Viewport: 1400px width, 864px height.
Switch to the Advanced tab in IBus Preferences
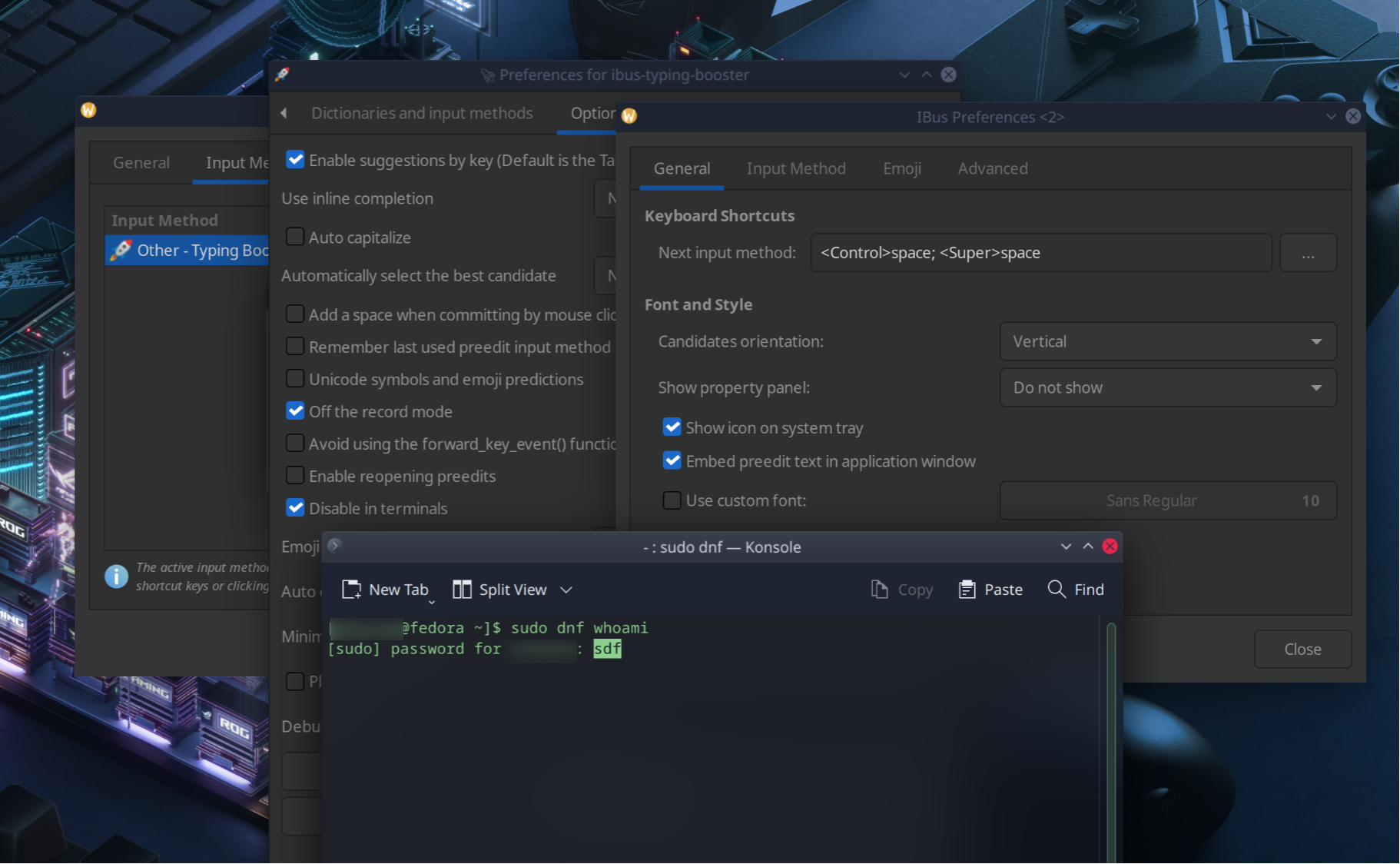(992, 168)
